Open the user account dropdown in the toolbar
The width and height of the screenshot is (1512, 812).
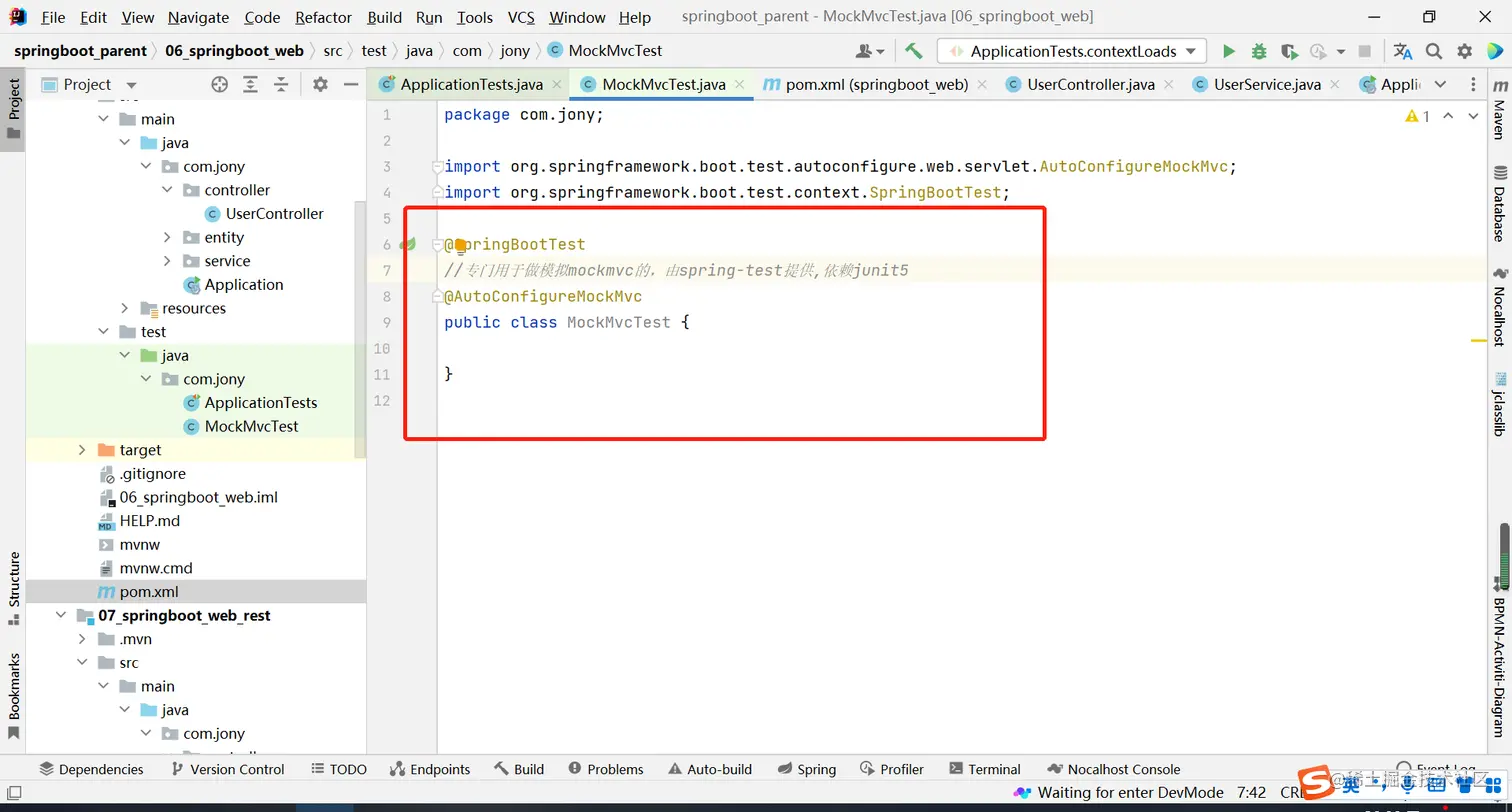[x=870, y=51]
